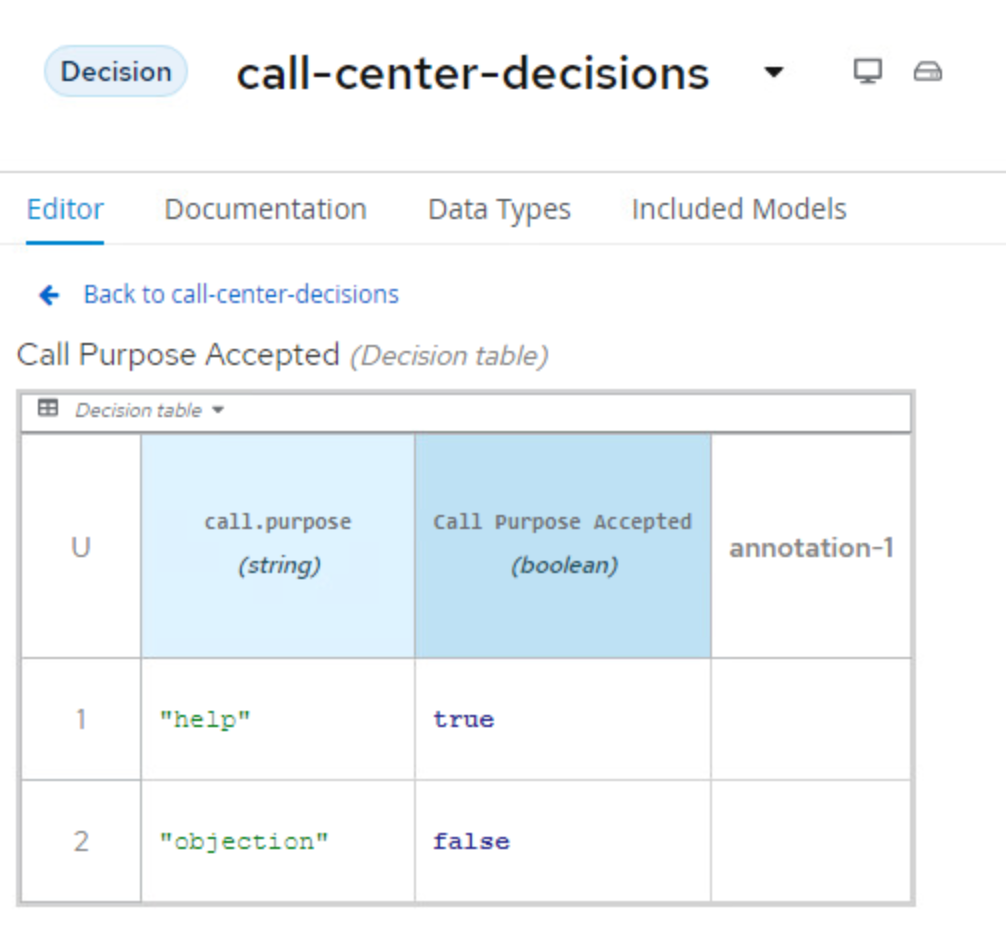
Task: Click the call-center-decisions page title
Action: (x=473, y=73)
